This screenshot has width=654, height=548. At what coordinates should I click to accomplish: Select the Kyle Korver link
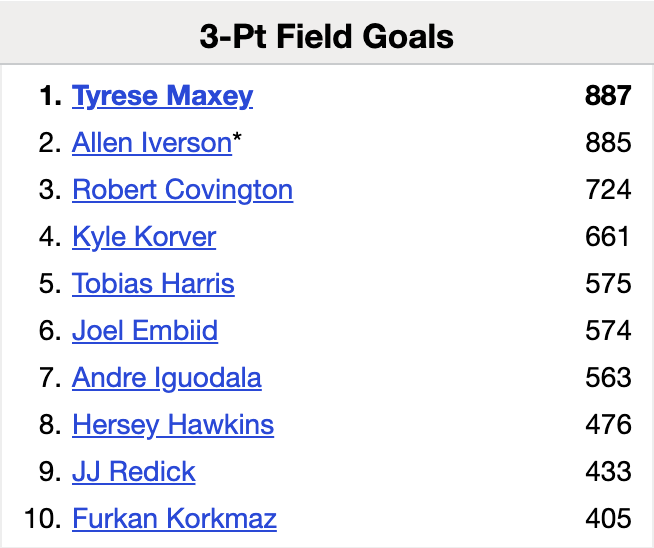click(x=144, y=237)
